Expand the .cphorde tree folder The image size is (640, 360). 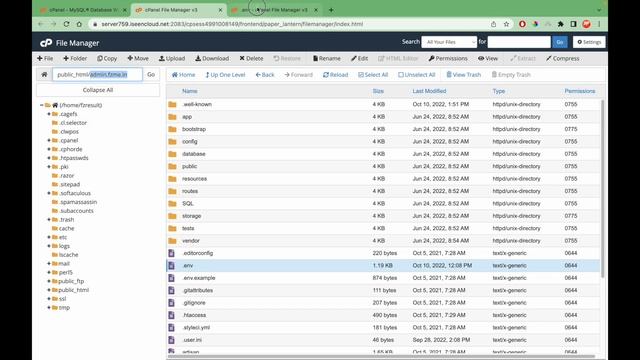[x=49, y=149]
